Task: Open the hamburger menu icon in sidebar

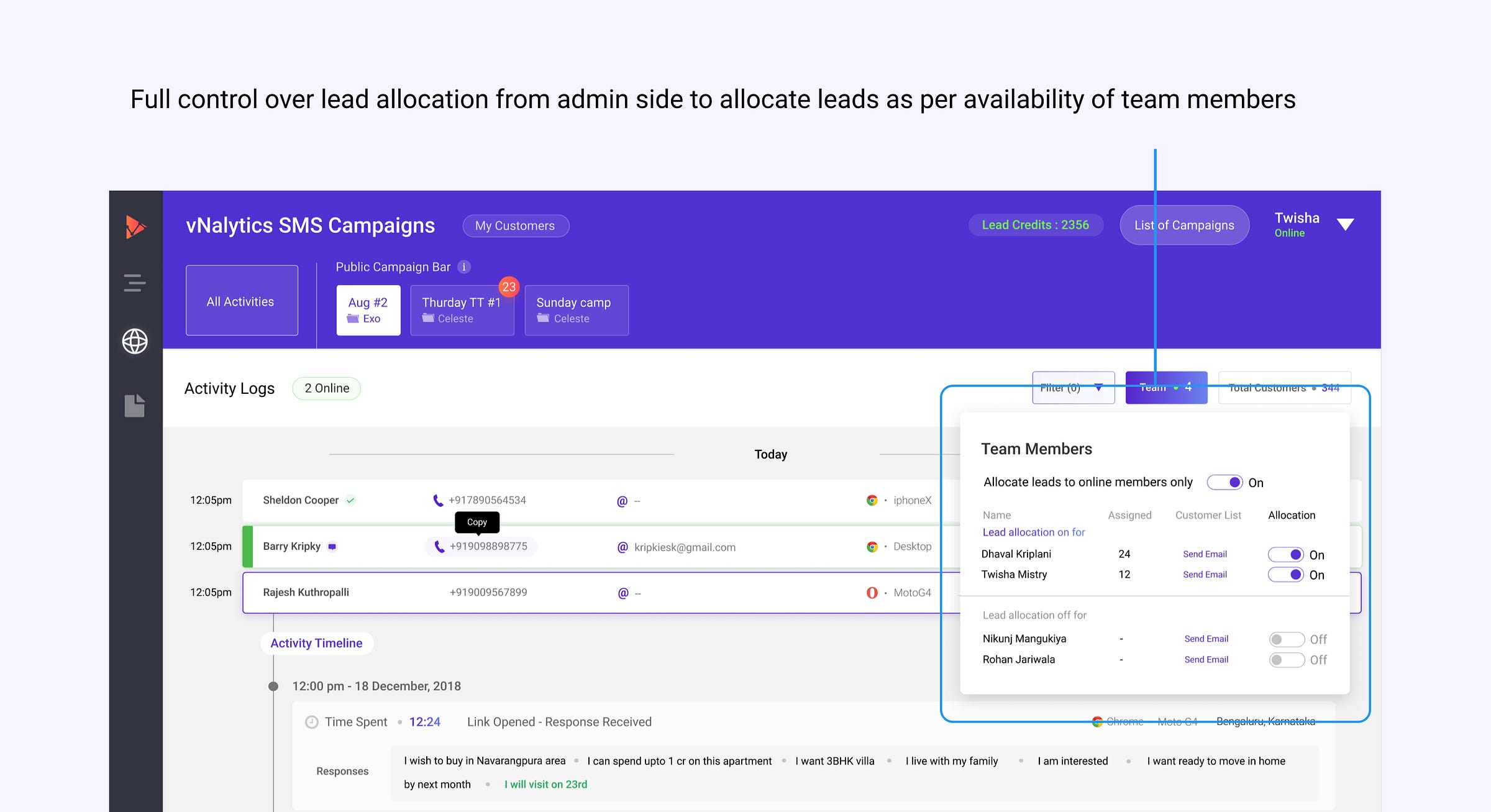Action: [x=135, y=283]
